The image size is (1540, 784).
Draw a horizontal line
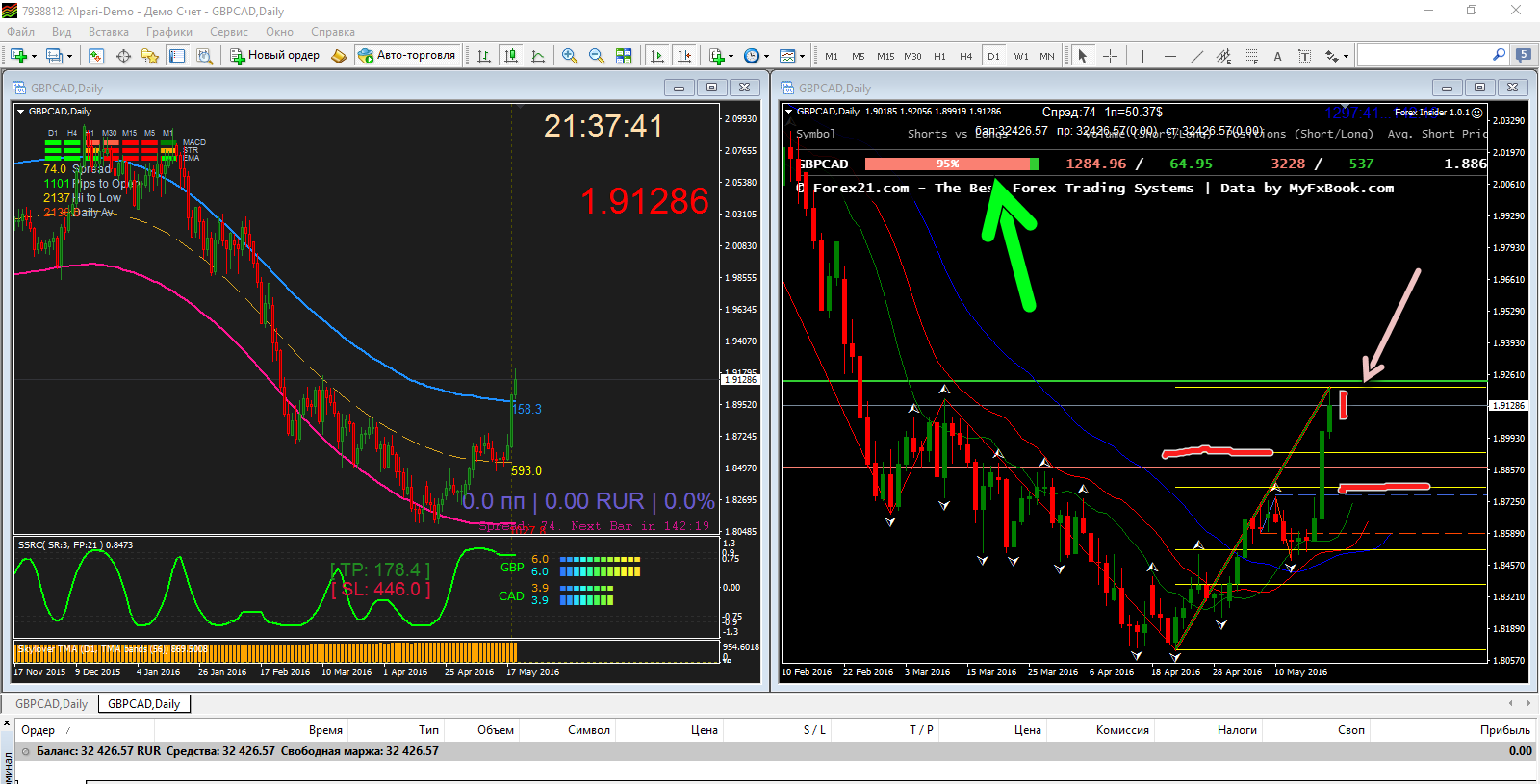tap(1169, 56)
